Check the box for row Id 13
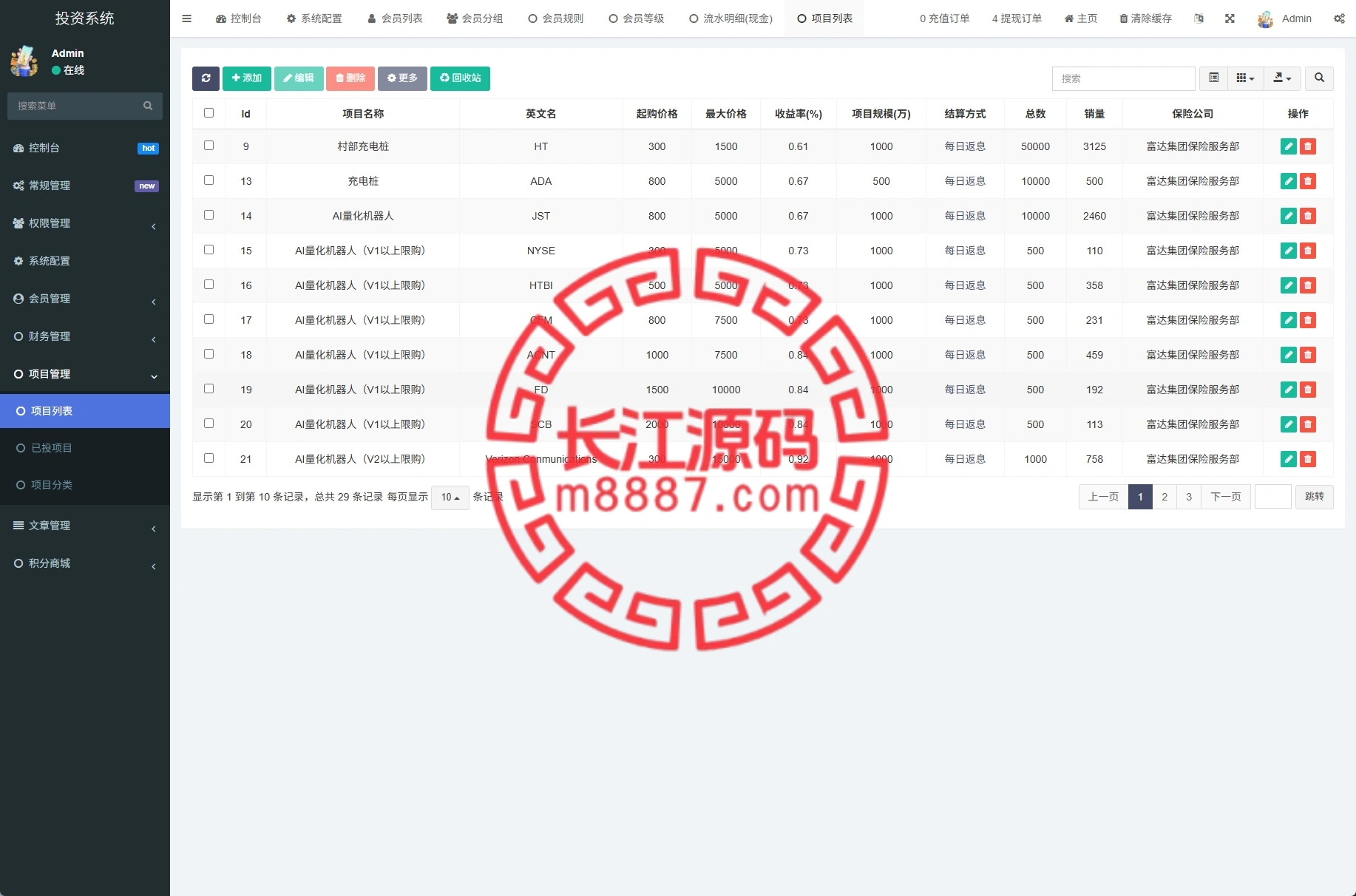Image resolution: width=1356 pixels, height=896 pixels. pyautogui.click(x=209, y=180)
